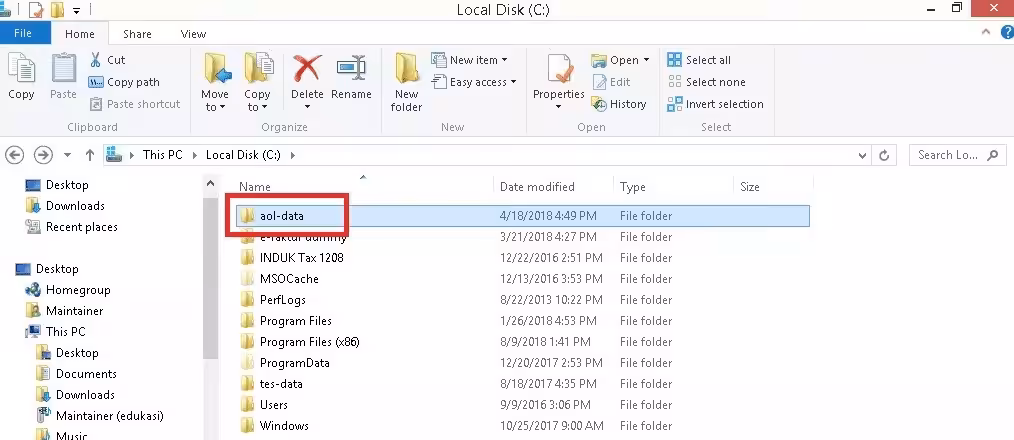Screen dimensions: 1014x440
Task: Open the Copy to folder menu
Action: point(257,82)
